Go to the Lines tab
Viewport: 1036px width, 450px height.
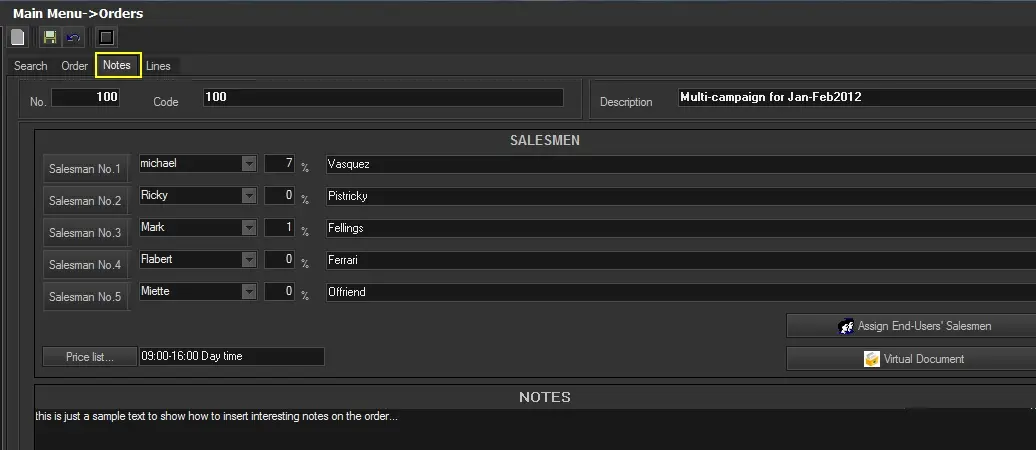tap(158, 66)
